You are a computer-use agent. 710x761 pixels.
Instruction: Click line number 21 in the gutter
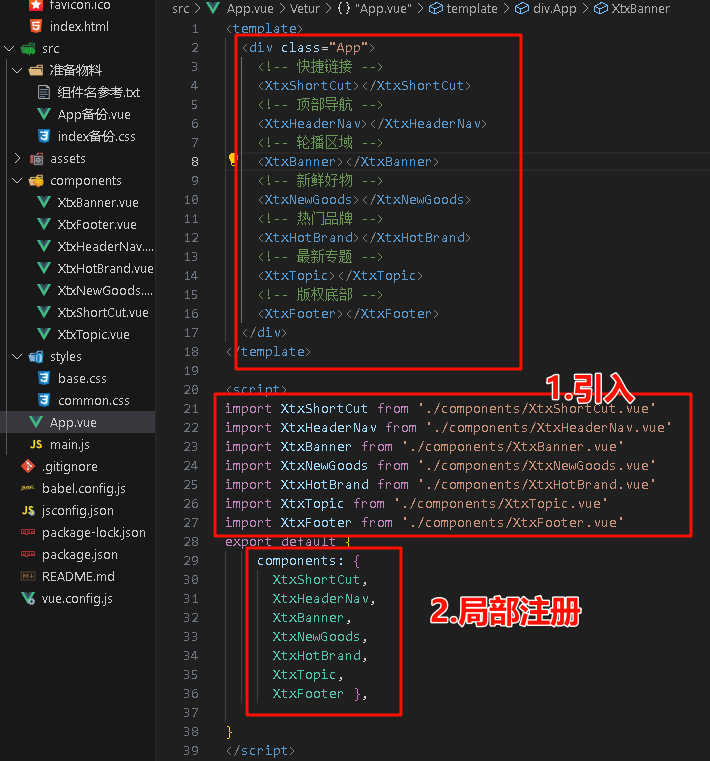(191, 409)
